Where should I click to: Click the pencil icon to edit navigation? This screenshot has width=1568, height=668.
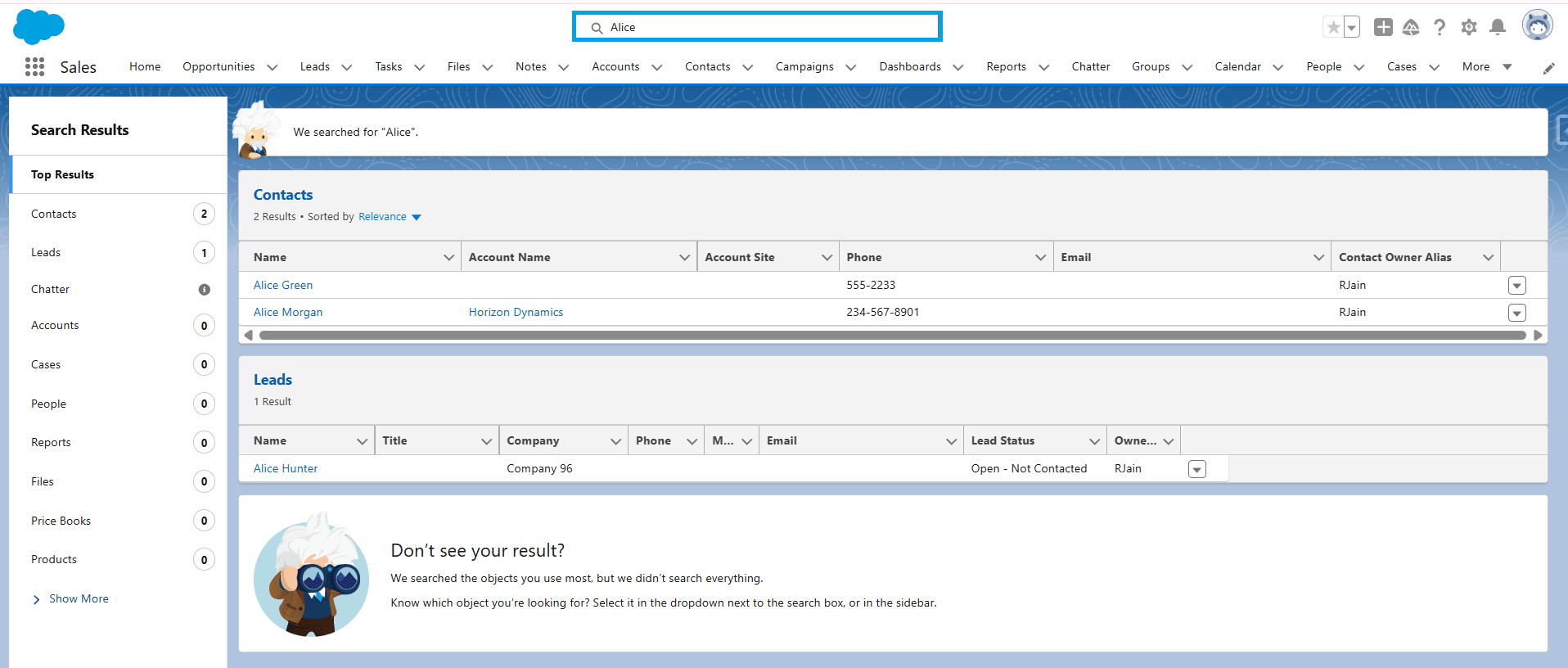point(1548,68)
